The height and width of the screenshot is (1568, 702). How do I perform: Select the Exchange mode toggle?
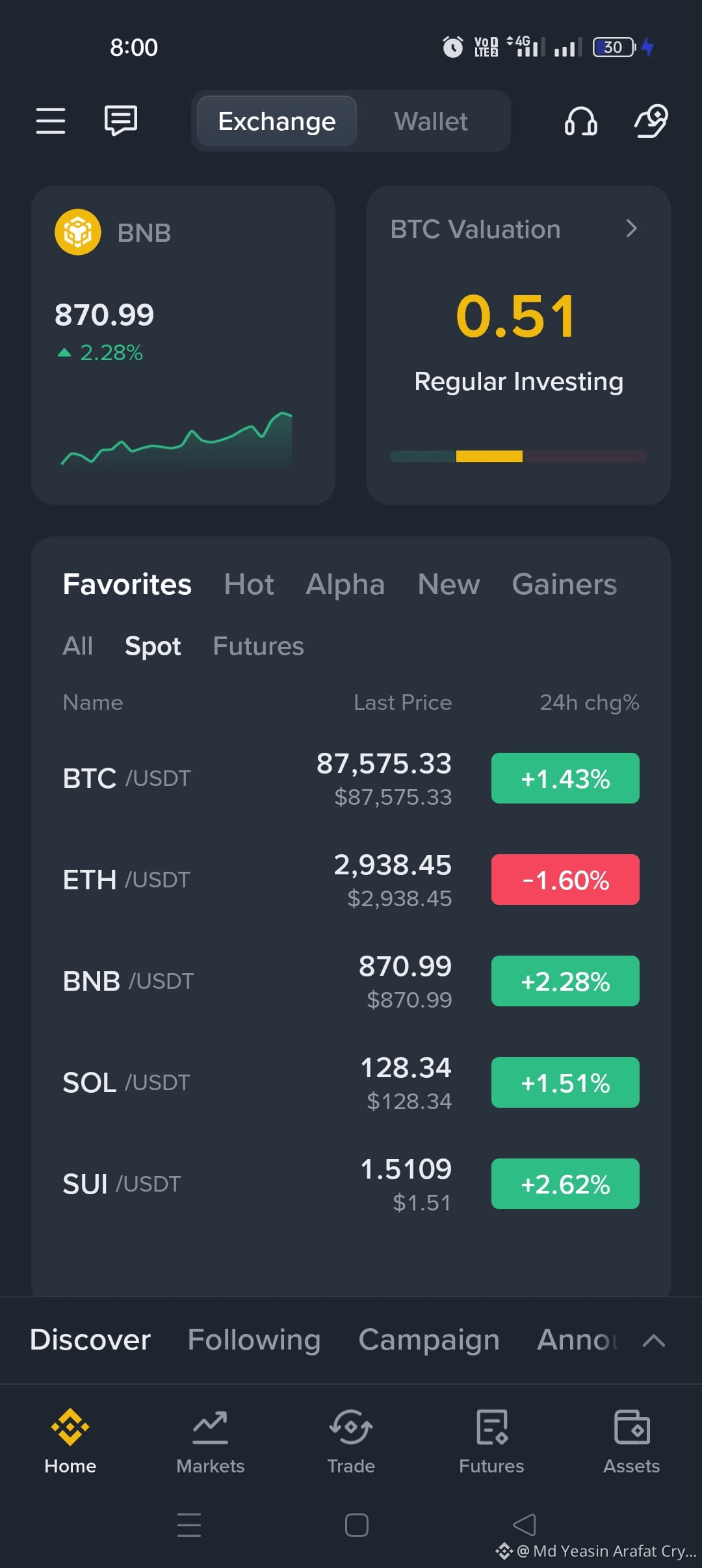click(277, 122)
